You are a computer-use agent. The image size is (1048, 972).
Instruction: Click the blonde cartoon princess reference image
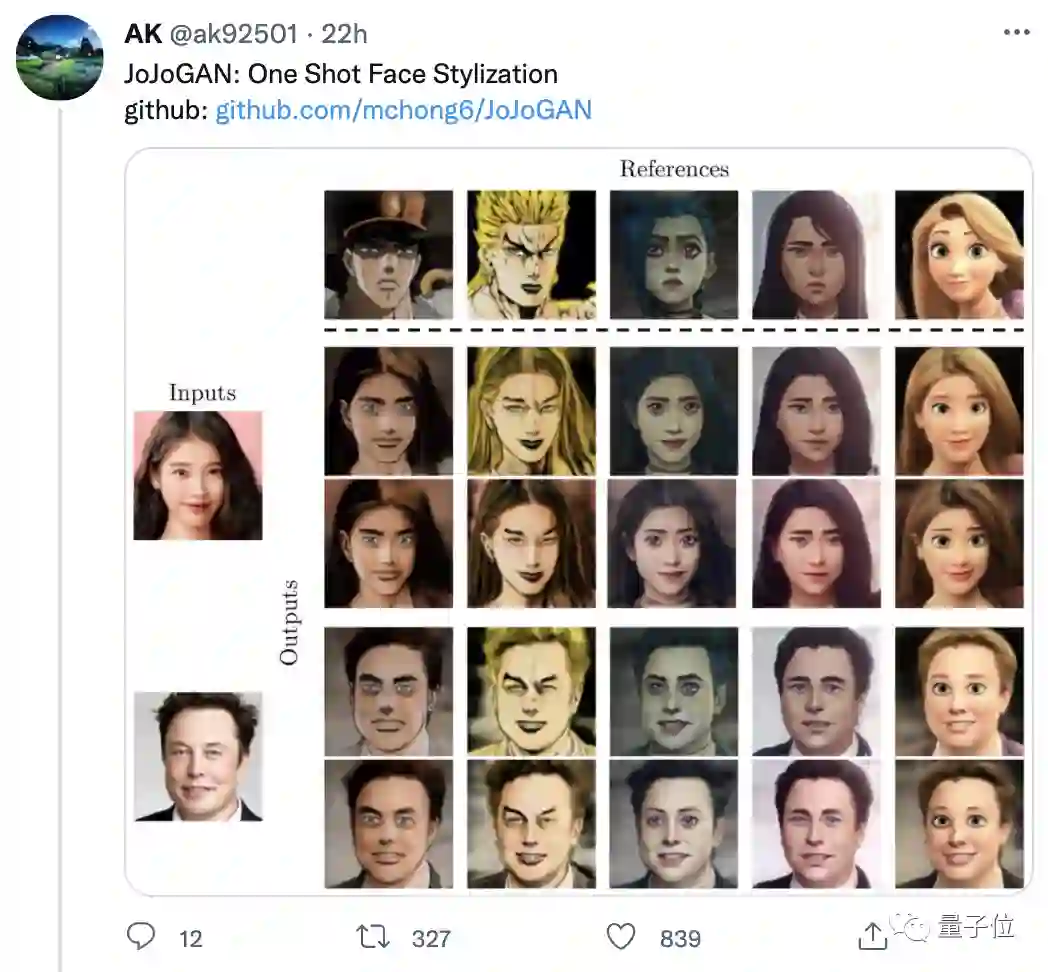click(959, 255)
